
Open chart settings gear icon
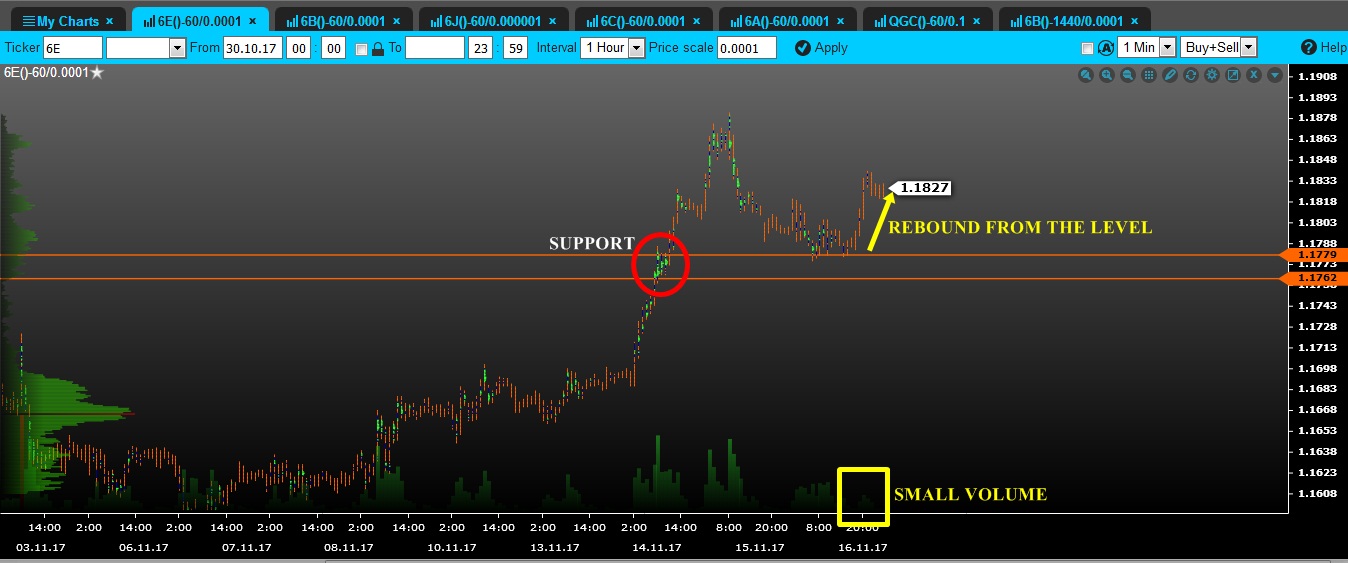point(1212,75)
